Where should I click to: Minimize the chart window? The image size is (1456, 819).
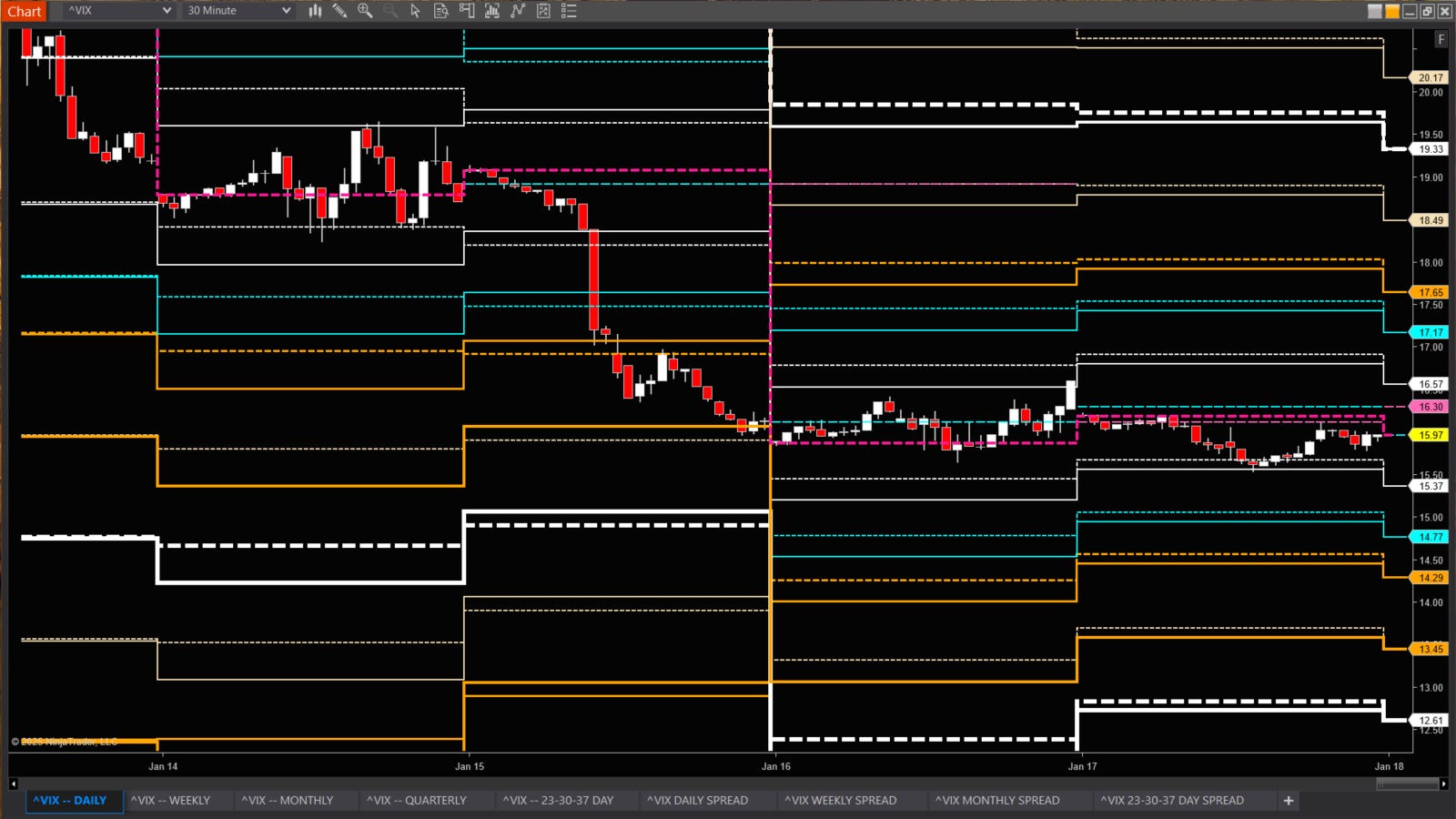pyautogui.click(x=1410, y=11)
